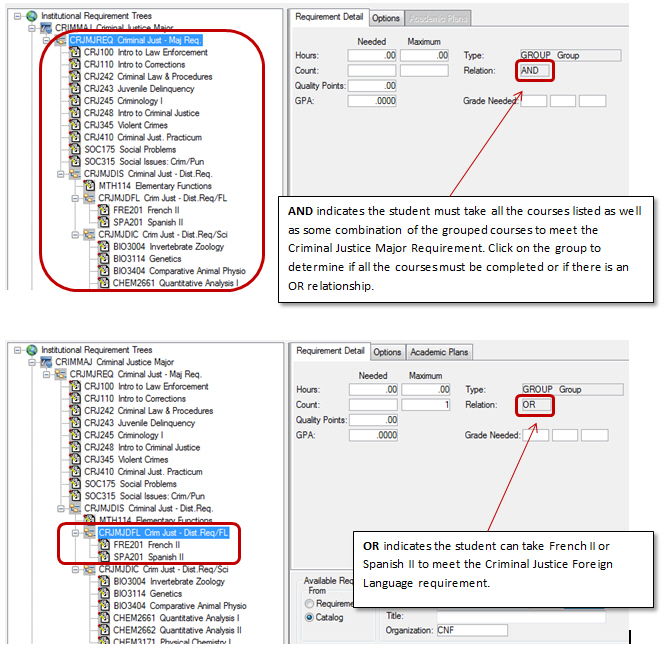Click the course icon beside SOC315 in bottom tree
This screenshot has height=653, width=665.
75,496
